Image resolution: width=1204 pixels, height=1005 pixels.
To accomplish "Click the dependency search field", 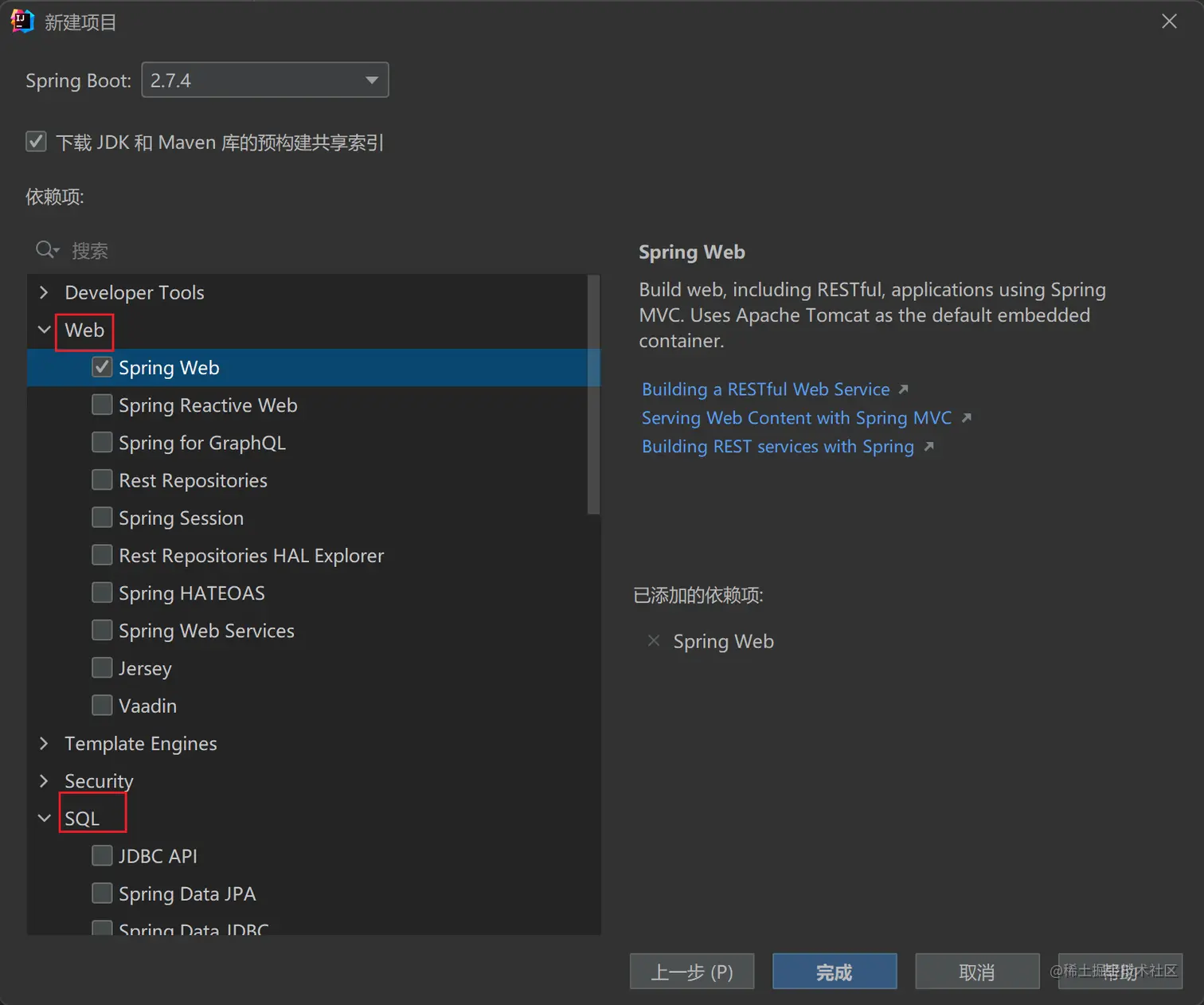I will pos(314,250).
